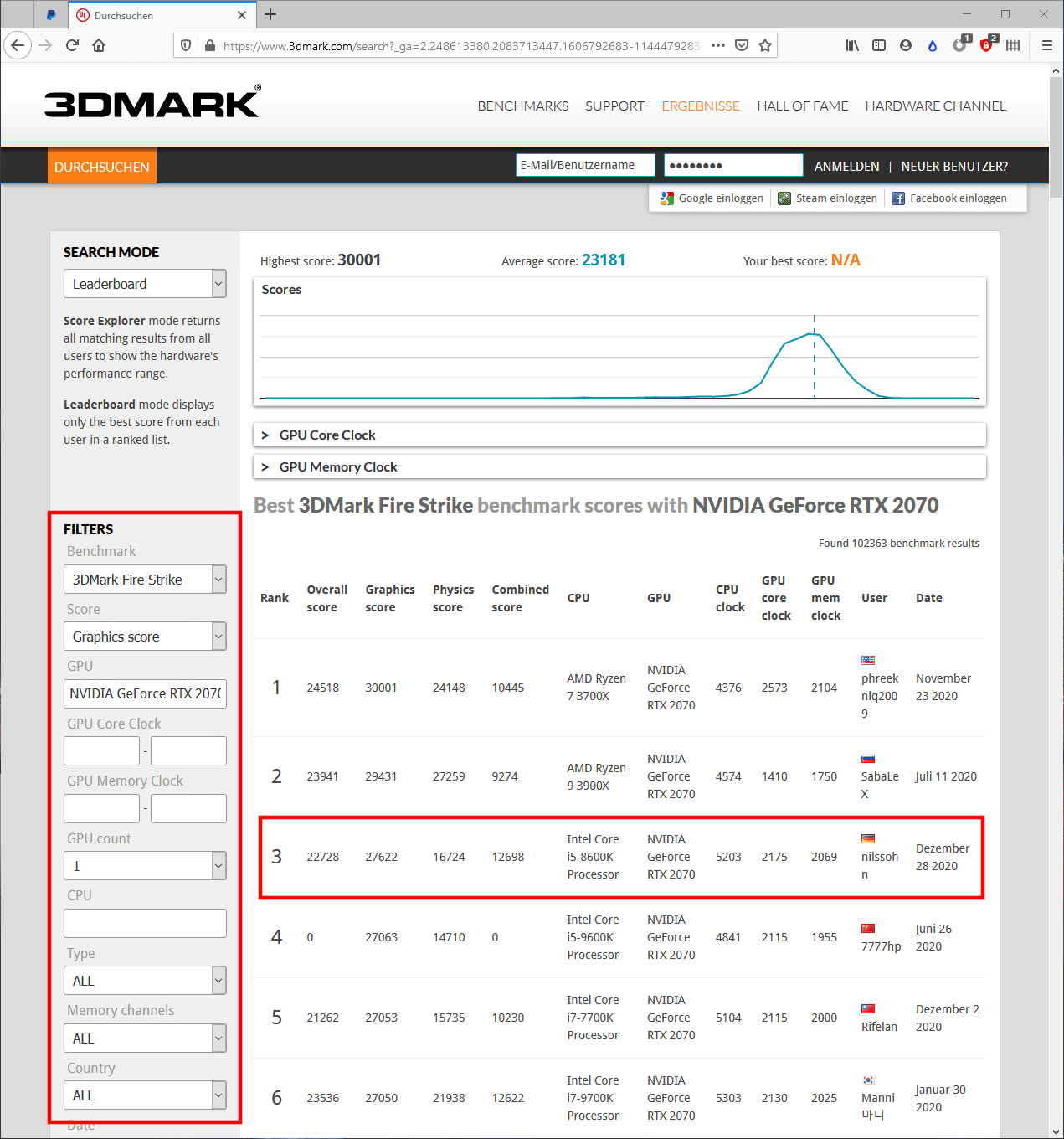Bookmark this page with the star
This screenshot has width=1064, height=1139.
pyautogui.click(x=765, y=45)
